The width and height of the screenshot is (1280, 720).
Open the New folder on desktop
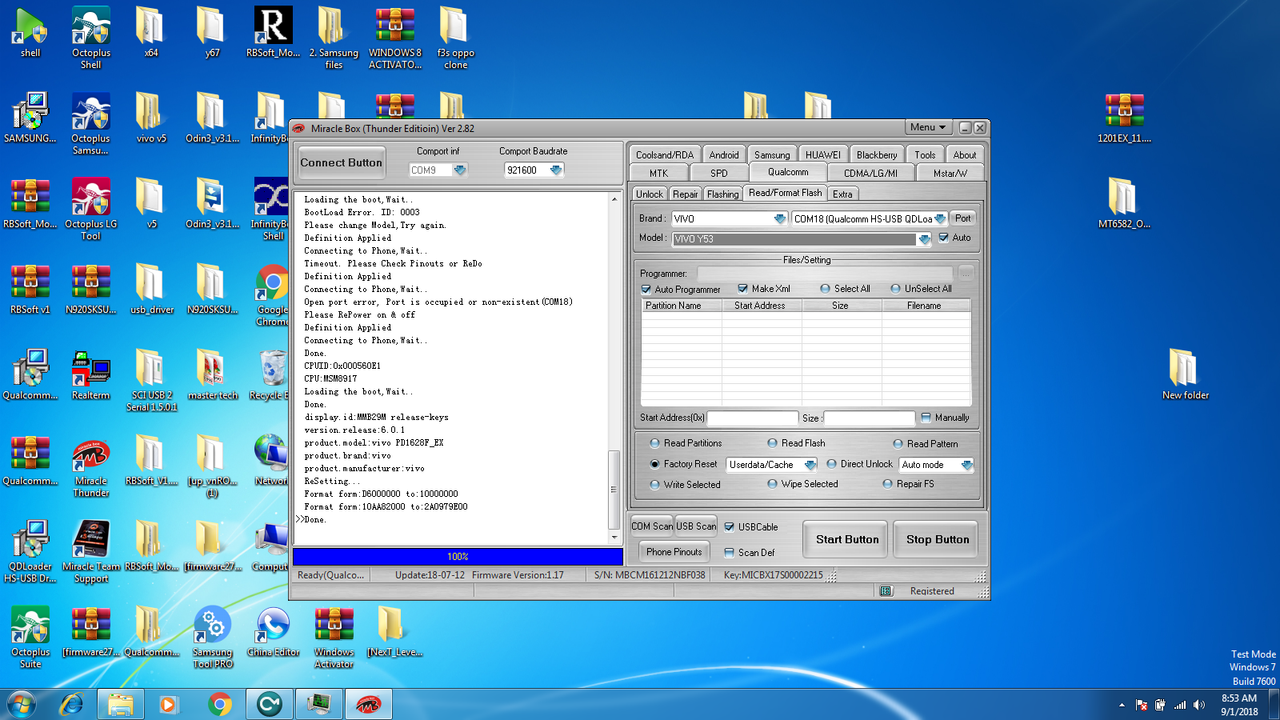(1185, 375)
